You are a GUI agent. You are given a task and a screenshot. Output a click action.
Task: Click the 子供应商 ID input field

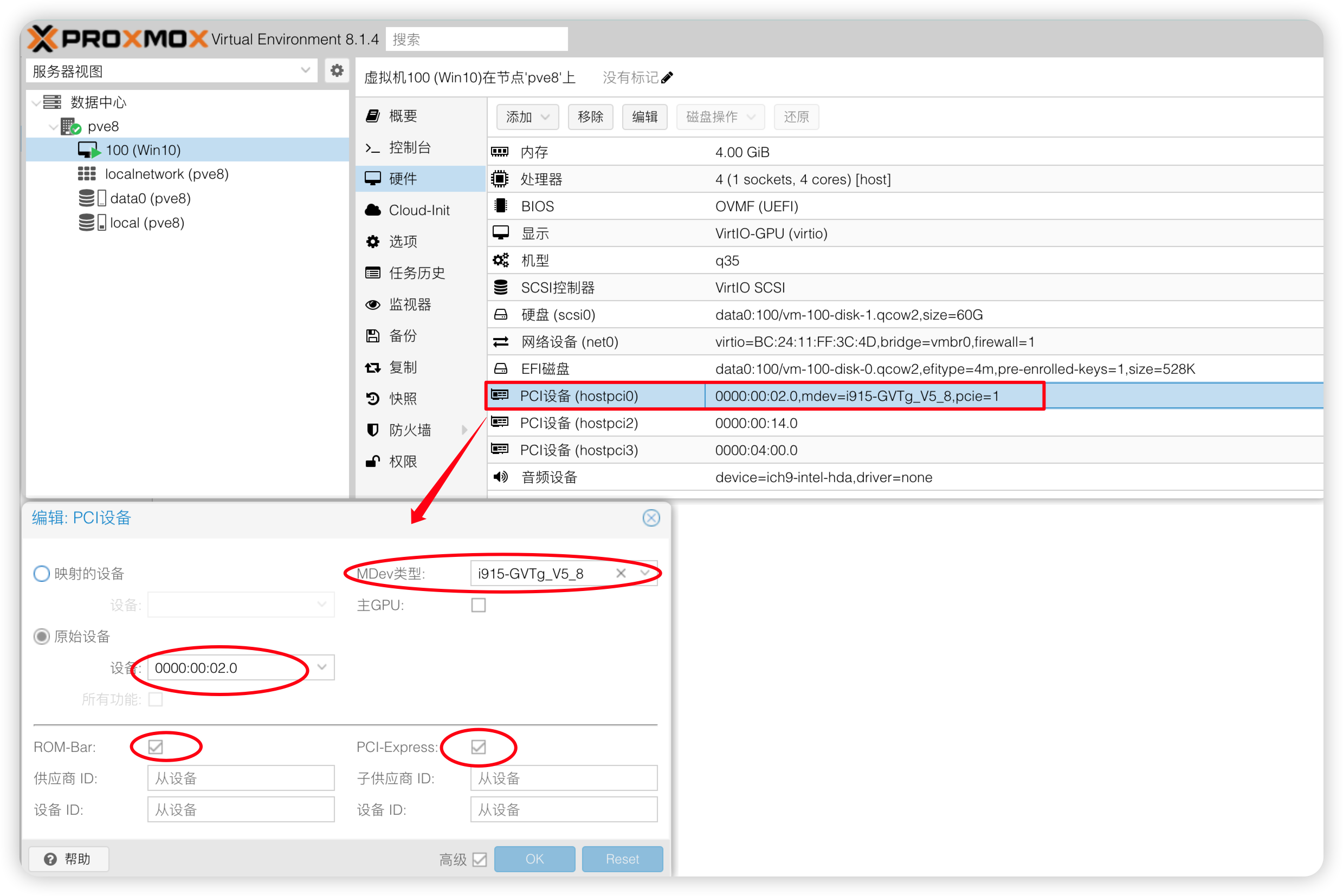564,778
